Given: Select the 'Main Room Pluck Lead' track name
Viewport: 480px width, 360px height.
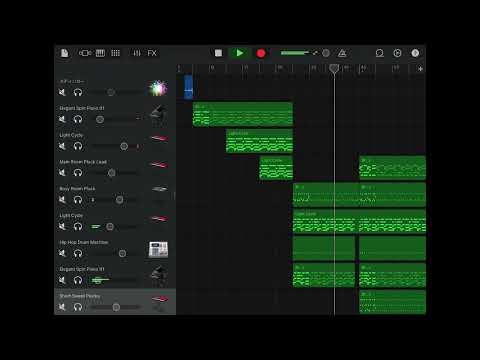Looking at the screenshot, I should 83,162.
